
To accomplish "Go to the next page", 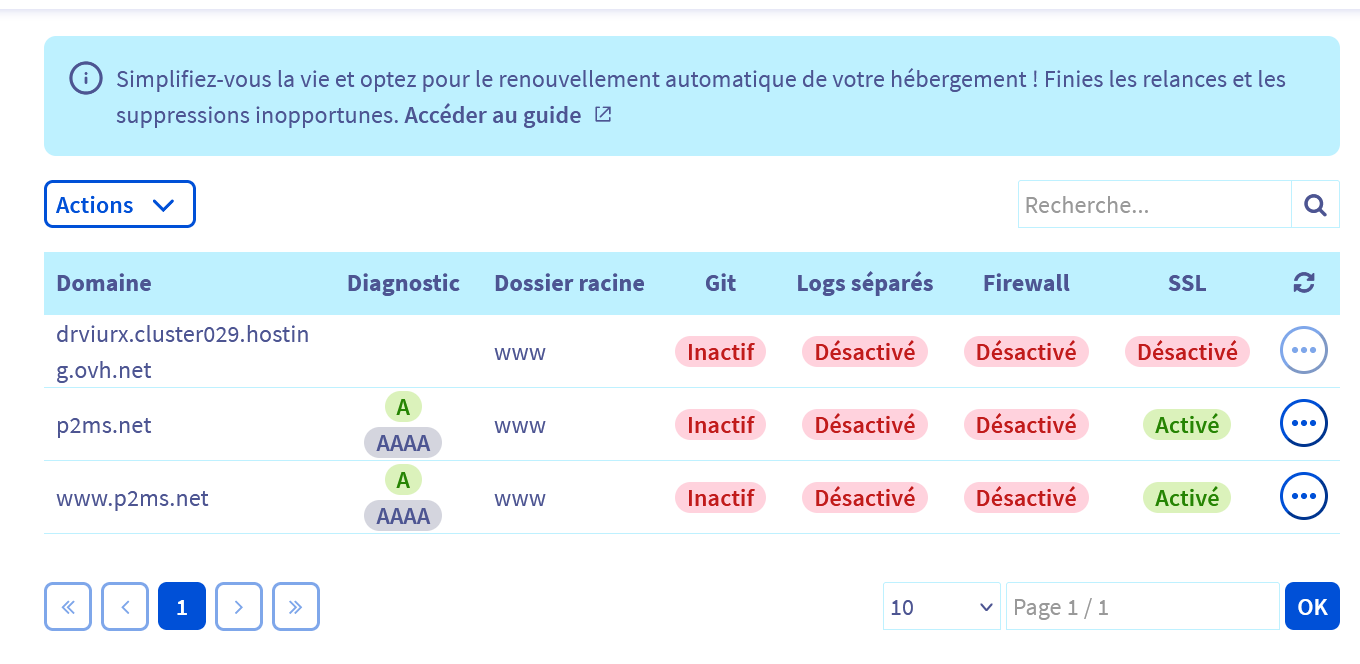I will [239, 606].
